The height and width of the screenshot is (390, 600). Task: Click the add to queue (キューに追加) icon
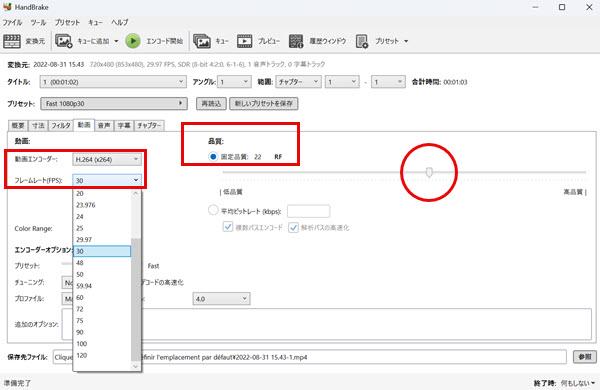click(64, 41)
